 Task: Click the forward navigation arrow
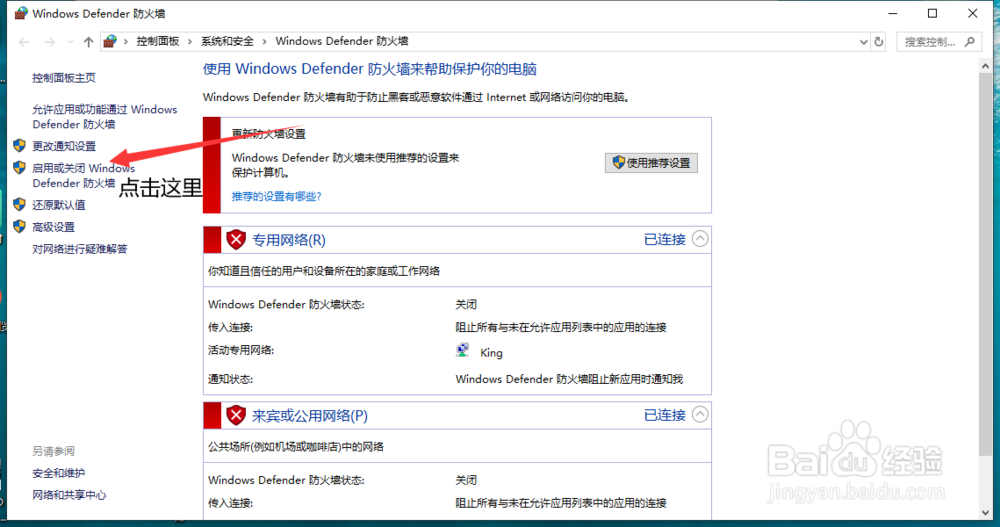click(x=50, y=42)
